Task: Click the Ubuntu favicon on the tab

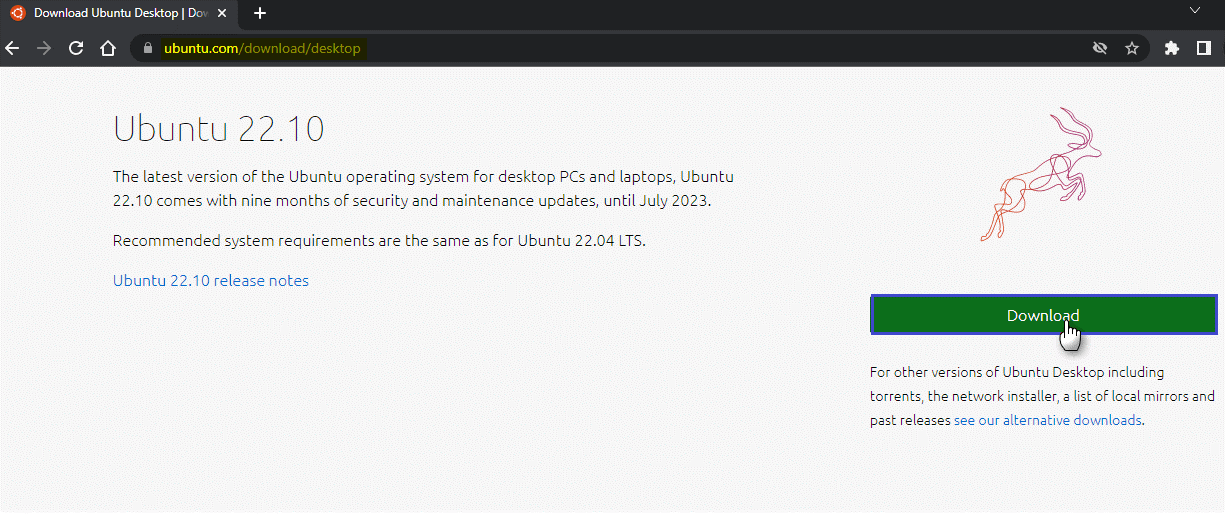Action: (18, 13)
